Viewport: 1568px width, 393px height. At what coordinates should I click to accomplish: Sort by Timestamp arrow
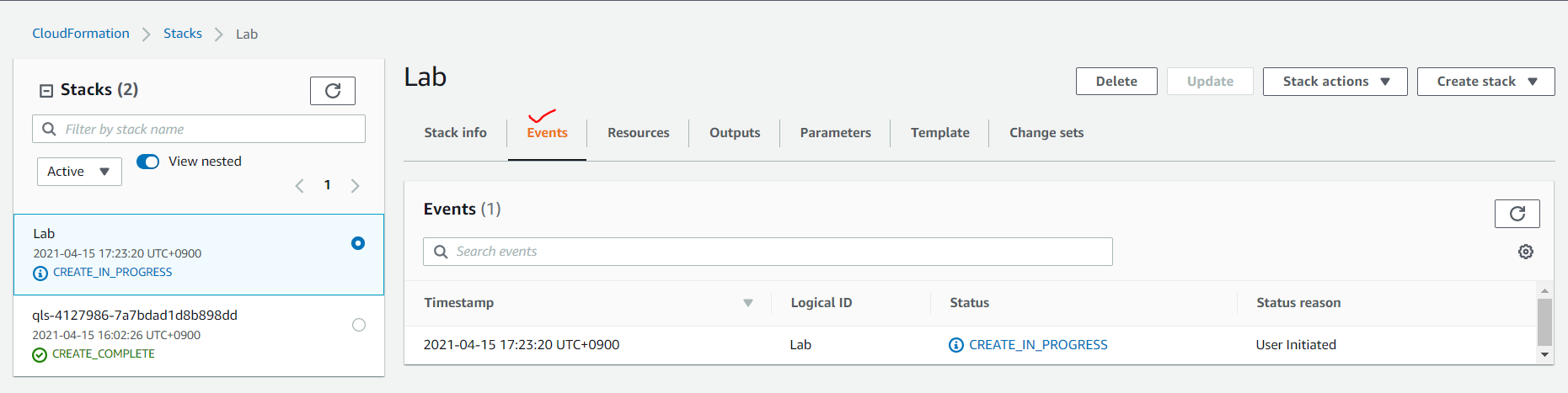point(748,303)
